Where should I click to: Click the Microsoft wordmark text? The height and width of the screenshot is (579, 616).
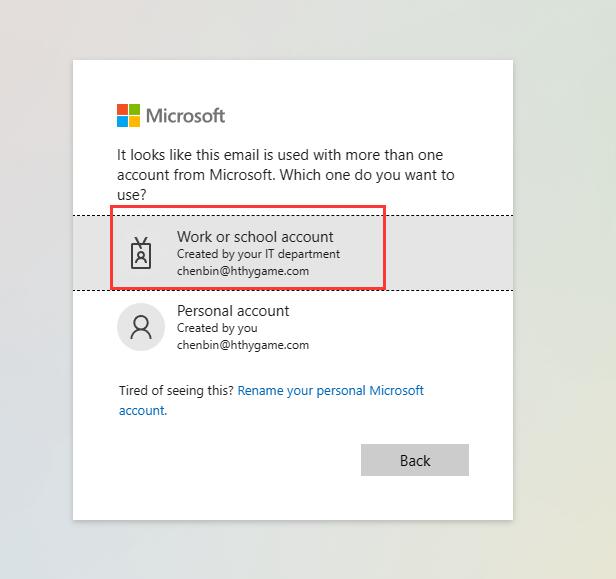click(x=185, y=116)
